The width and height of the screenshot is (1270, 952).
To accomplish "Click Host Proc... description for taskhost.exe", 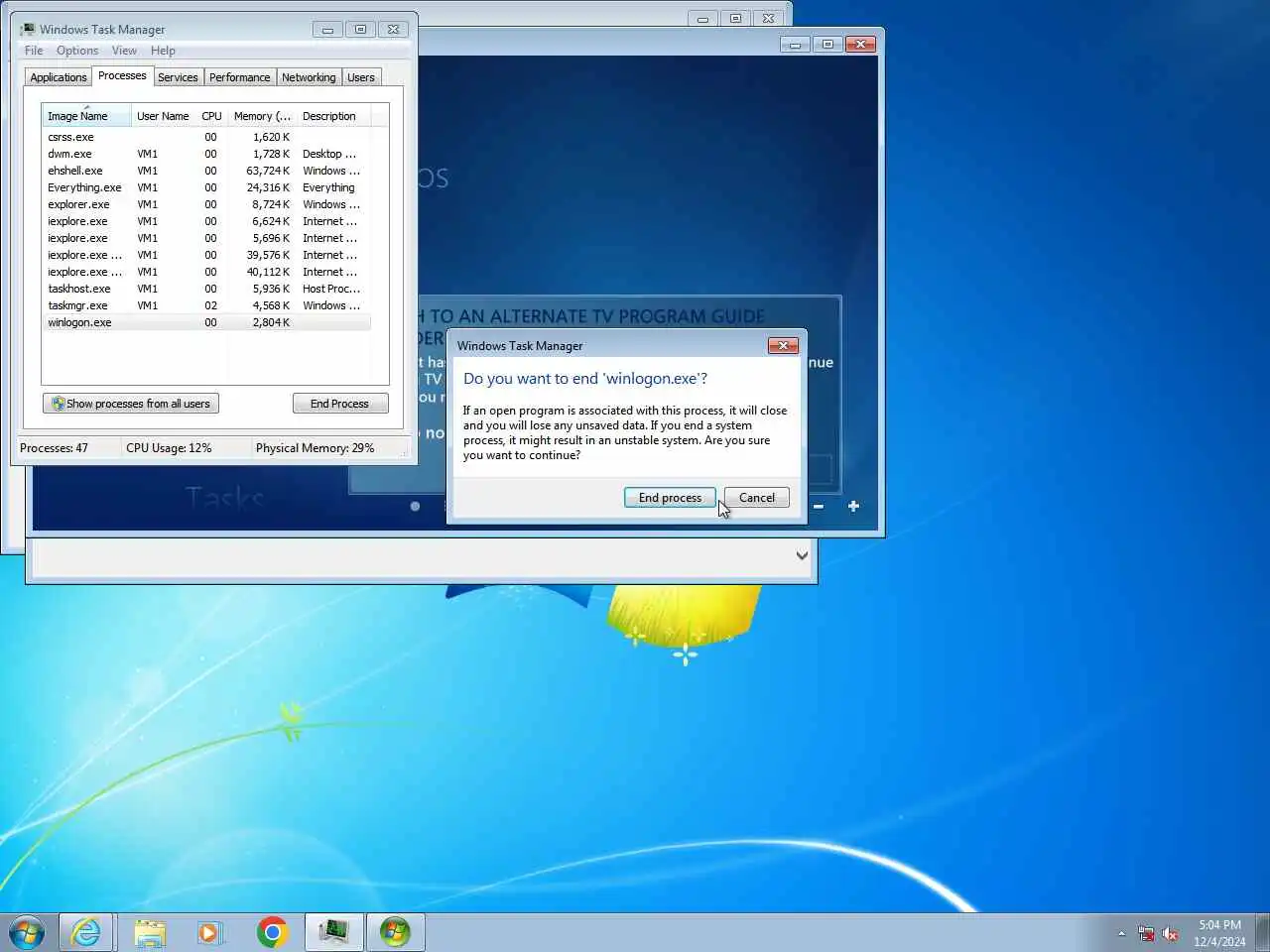I will coord(331,289).
